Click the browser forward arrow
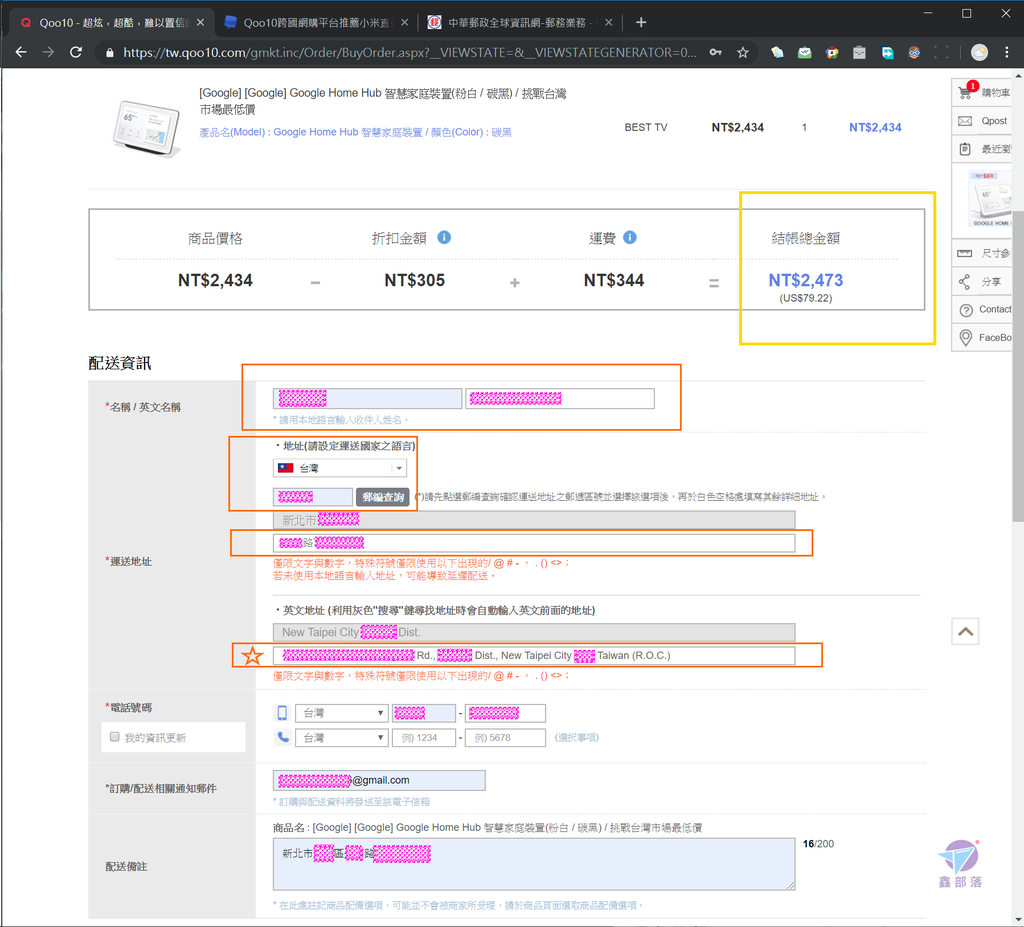Screen dimensions: 1024x927 (x=48, y=52)
